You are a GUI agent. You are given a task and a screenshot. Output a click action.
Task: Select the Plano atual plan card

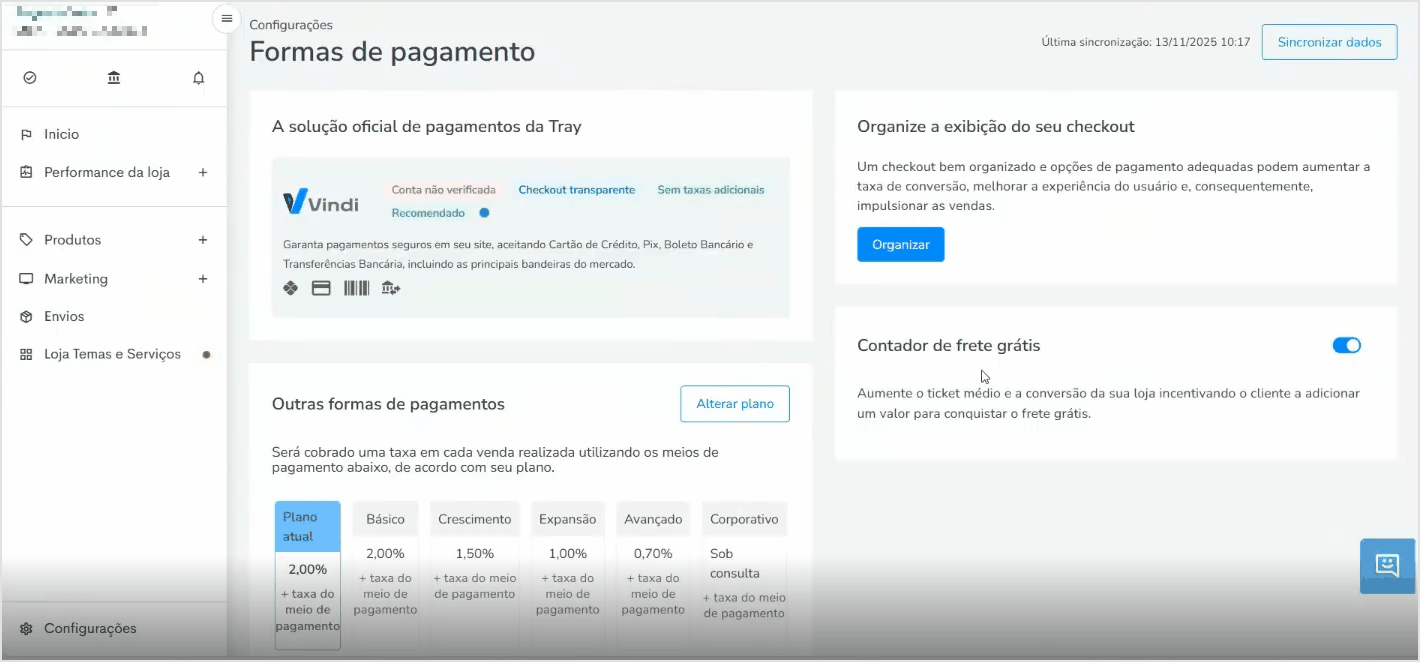click(x=308, y=575)
